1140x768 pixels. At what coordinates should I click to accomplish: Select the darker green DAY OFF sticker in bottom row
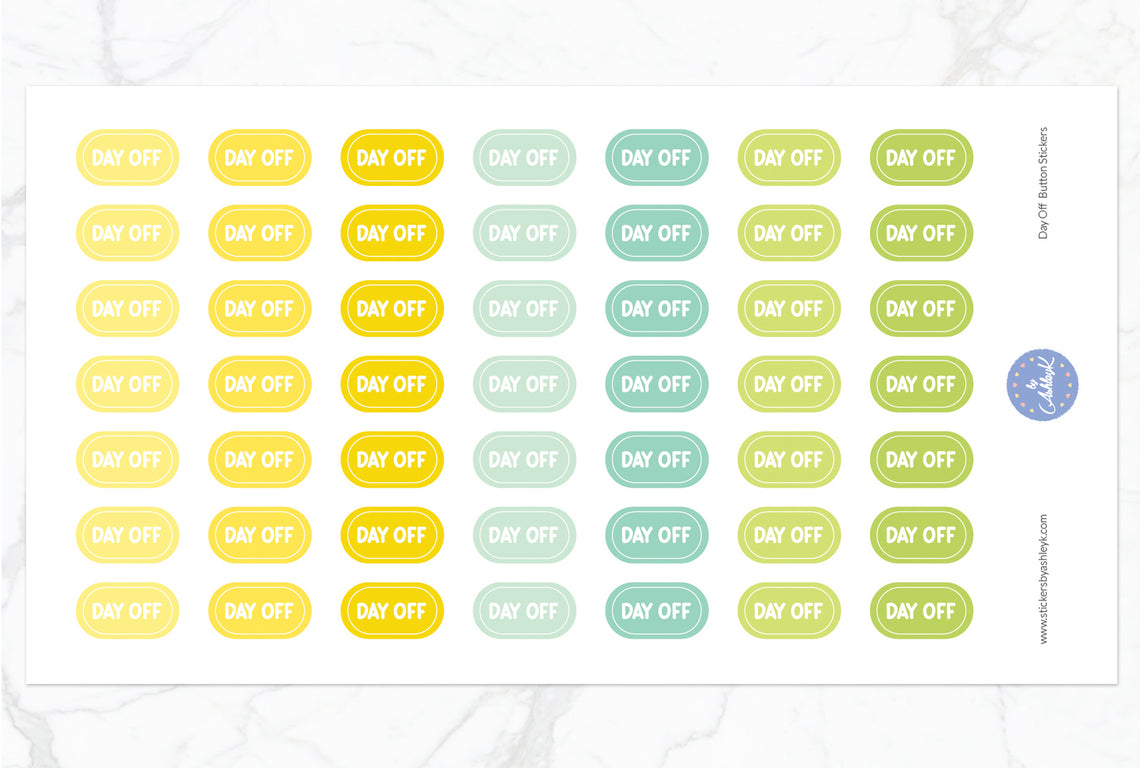point(921,611)
